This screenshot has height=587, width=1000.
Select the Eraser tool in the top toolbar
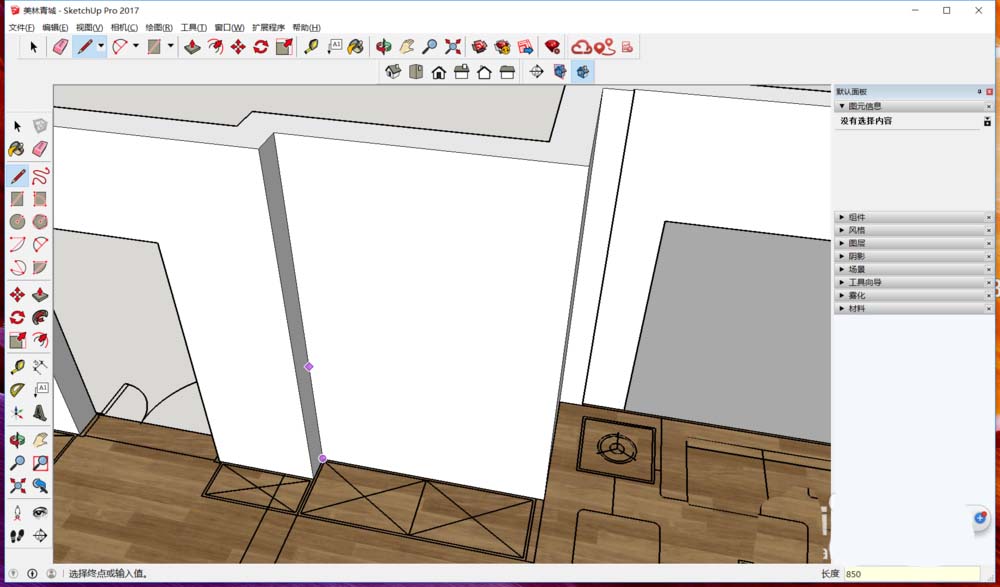point(61,46)
